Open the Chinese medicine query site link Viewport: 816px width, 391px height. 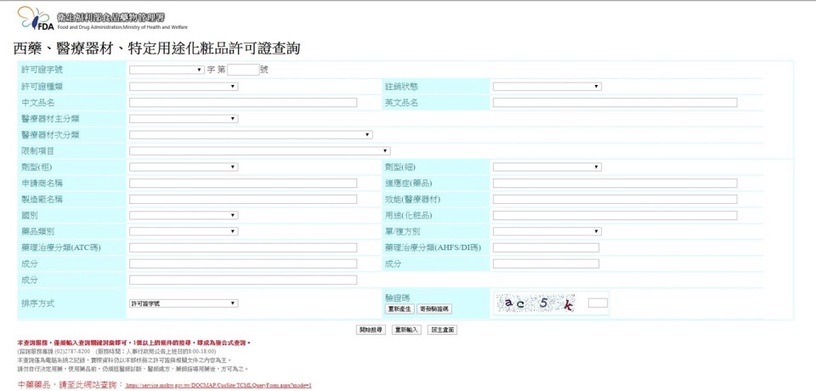[218, 386]
